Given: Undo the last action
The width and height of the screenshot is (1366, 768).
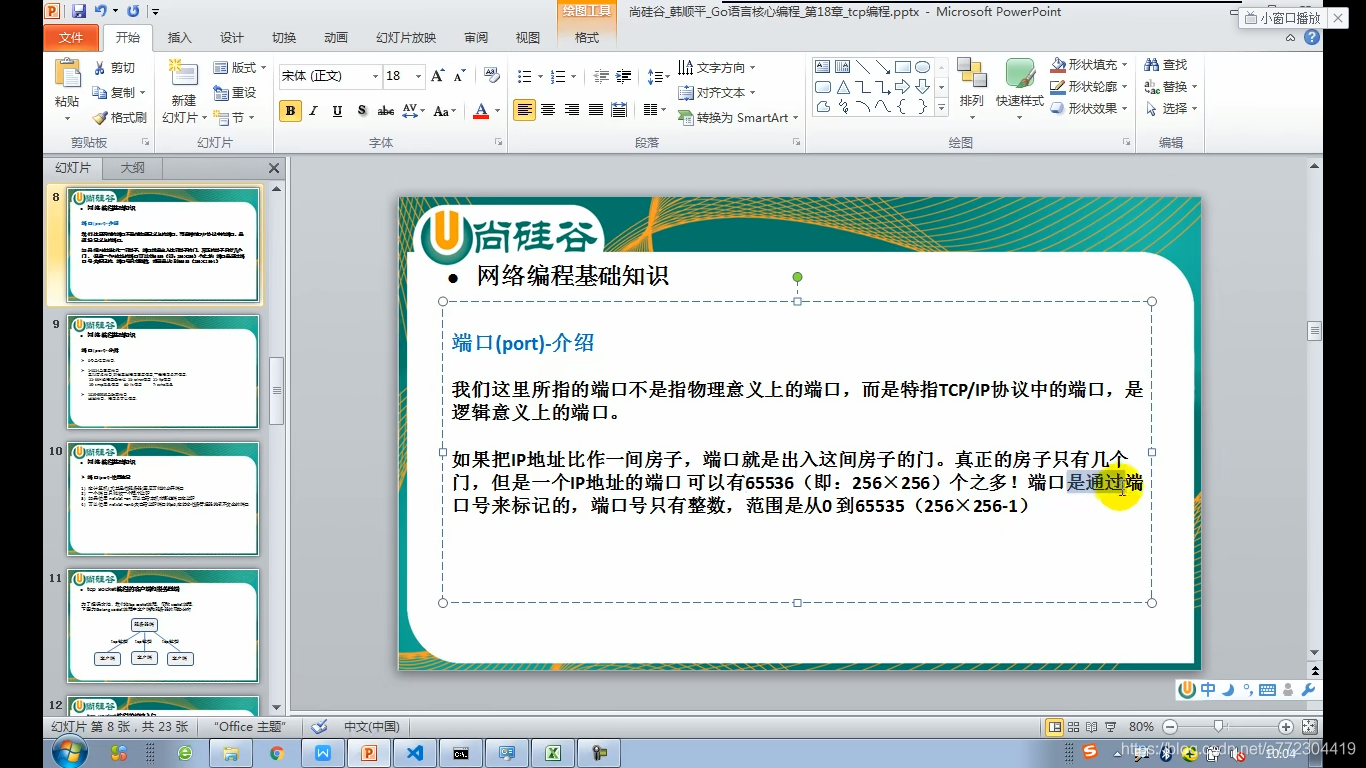Looking at the screenshot, I should click(101, 11).
